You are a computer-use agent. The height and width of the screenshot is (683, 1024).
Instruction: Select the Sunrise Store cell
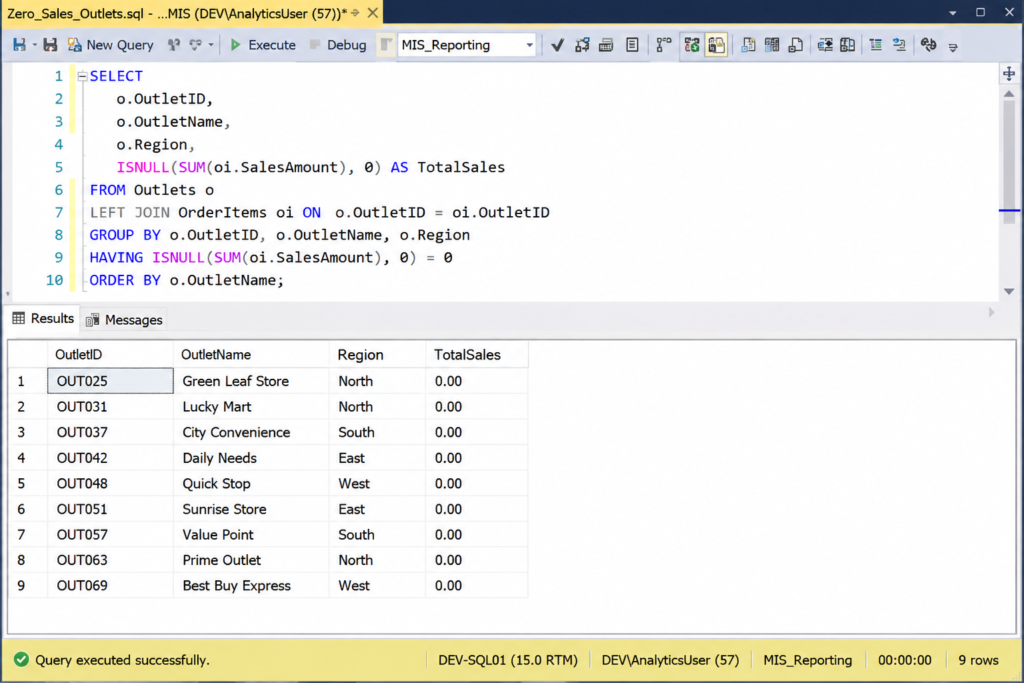tap(251, 509)
